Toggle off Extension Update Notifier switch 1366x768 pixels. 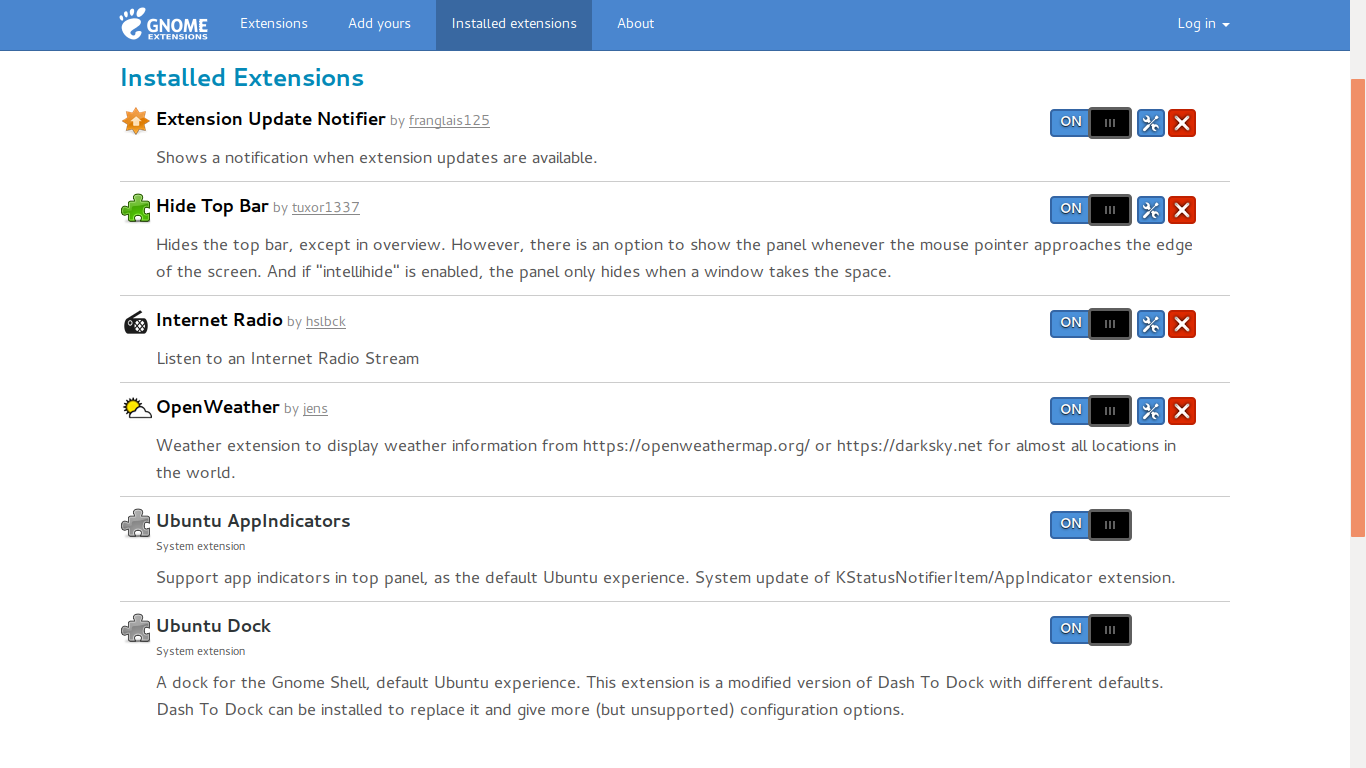point(1091,123)
